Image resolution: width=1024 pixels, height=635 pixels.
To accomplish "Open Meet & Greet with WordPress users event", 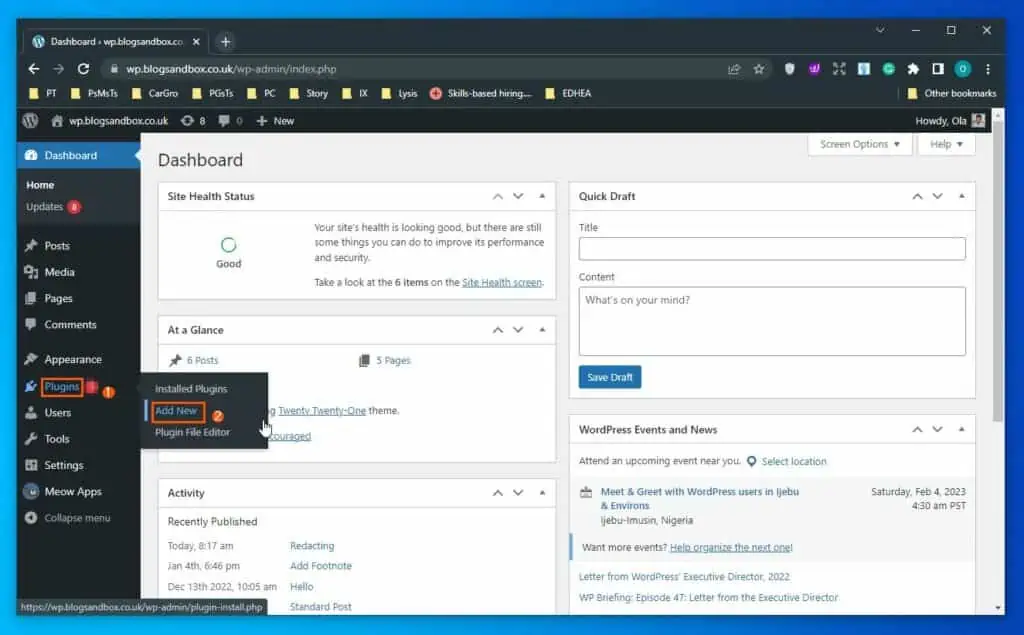I will [699, 498].
